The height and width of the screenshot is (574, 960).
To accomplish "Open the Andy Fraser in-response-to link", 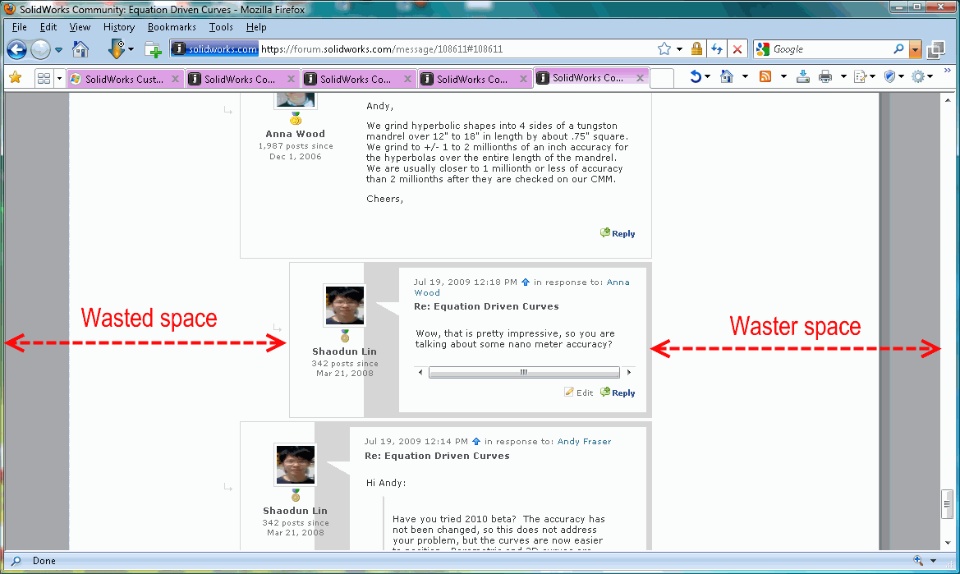I will pyautogui.click(x=584, y=441).
